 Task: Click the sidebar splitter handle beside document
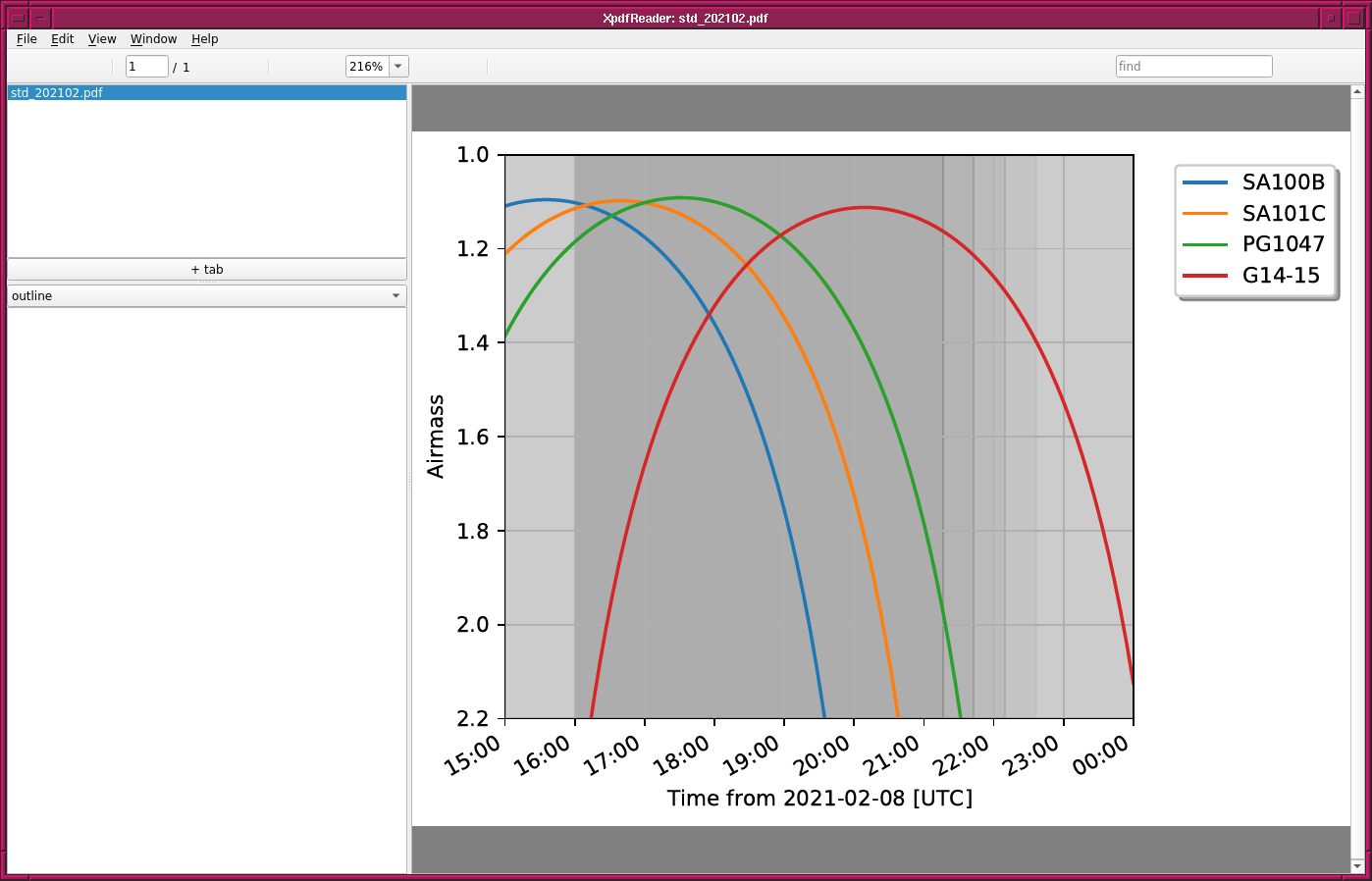409,480
